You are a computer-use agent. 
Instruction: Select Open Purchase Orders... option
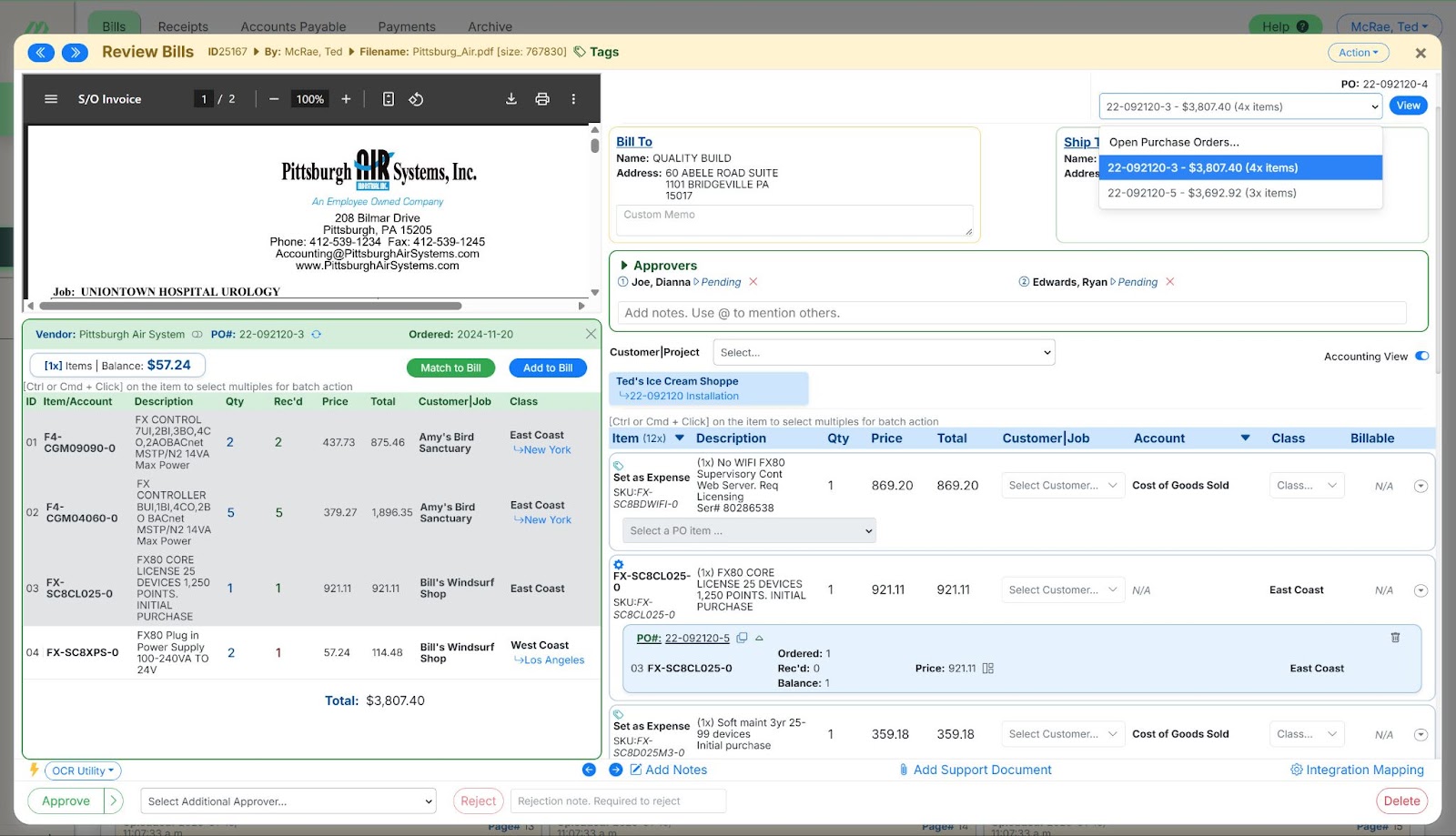[x=1241, y=142]
